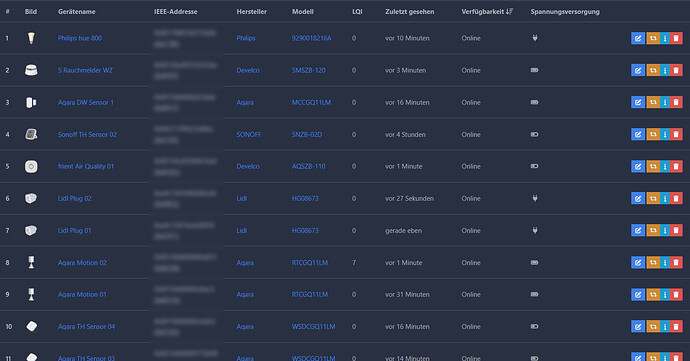Image resolution: width=690 pixels, height=361 pixels.
Task: Sort by Hersteller column header
Action: click(251, 12)
